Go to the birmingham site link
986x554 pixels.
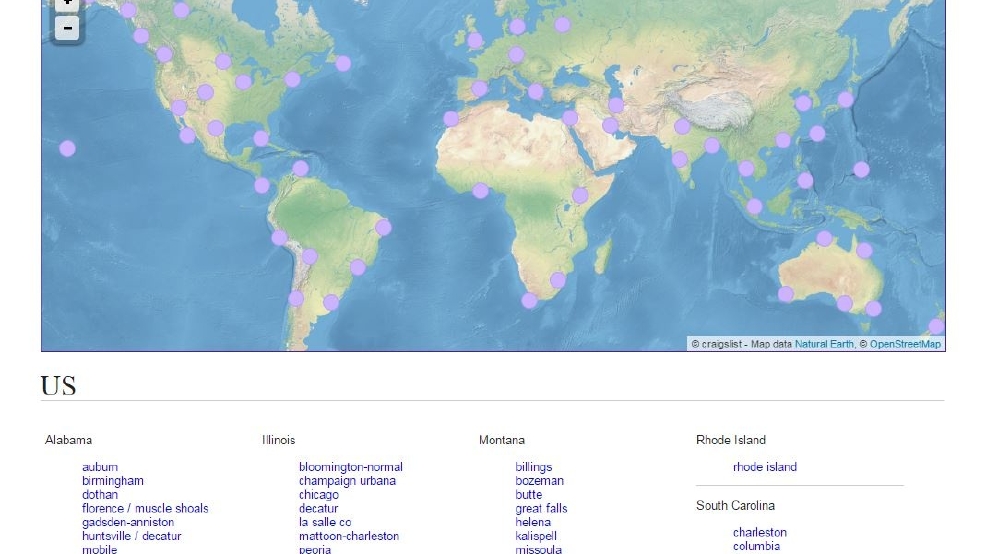[113, 480]
